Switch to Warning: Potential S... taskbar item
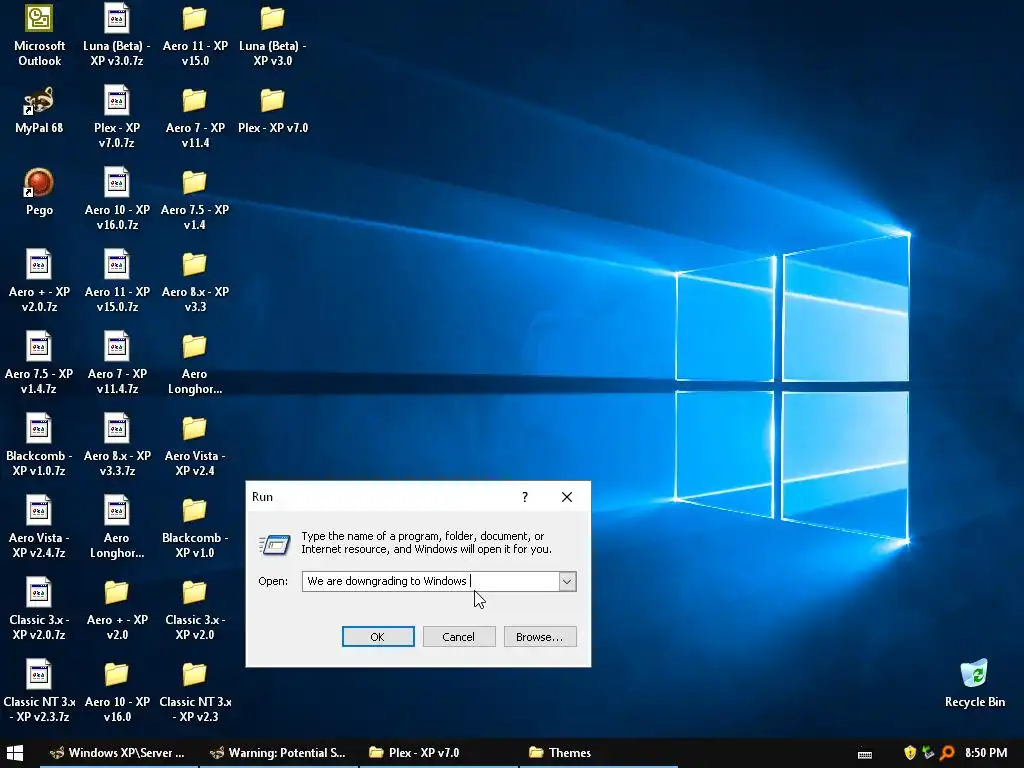Screen dimensions: 1024x768 (279, 753)
